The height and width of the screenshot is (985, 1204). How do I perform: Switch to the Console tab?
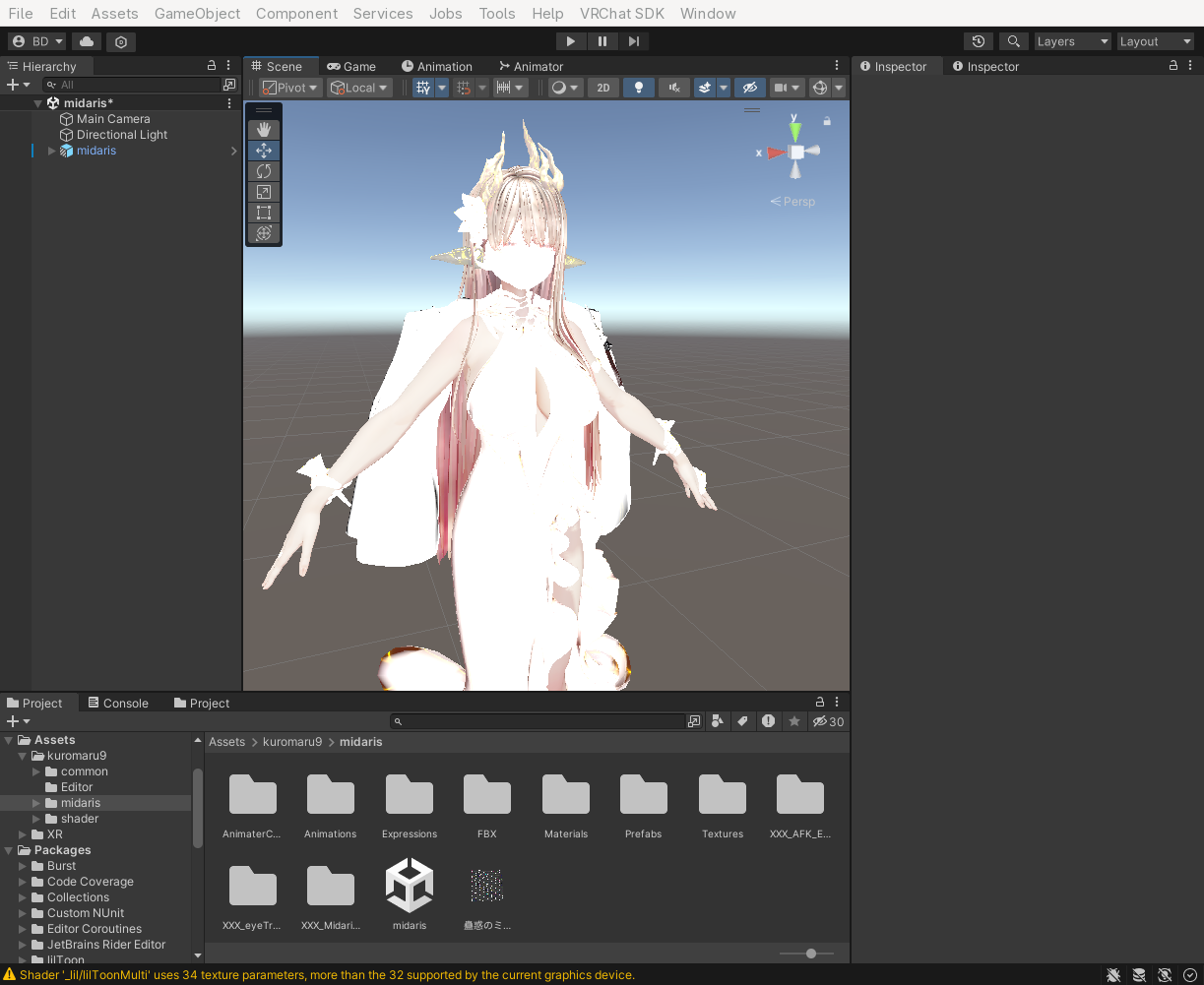click(x=117, y=703)
